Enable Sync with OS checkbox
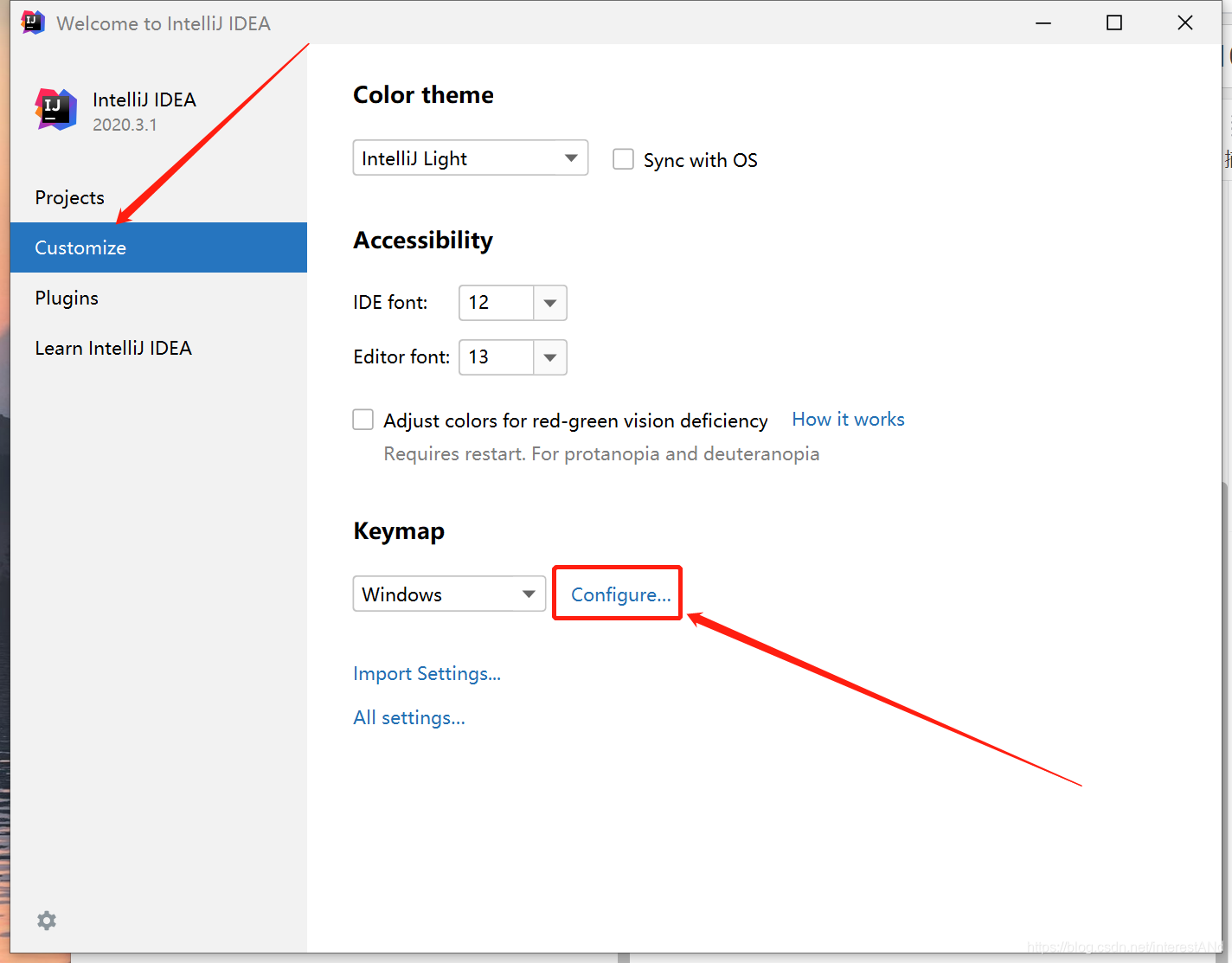The width and height of the screenshot is (1232, 963). [623, 159]
